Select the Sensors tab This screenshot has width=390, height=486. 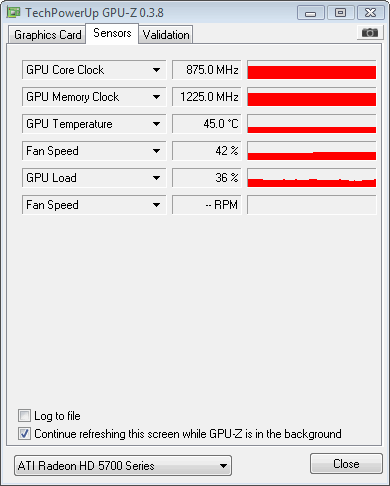tap(112, 33)
